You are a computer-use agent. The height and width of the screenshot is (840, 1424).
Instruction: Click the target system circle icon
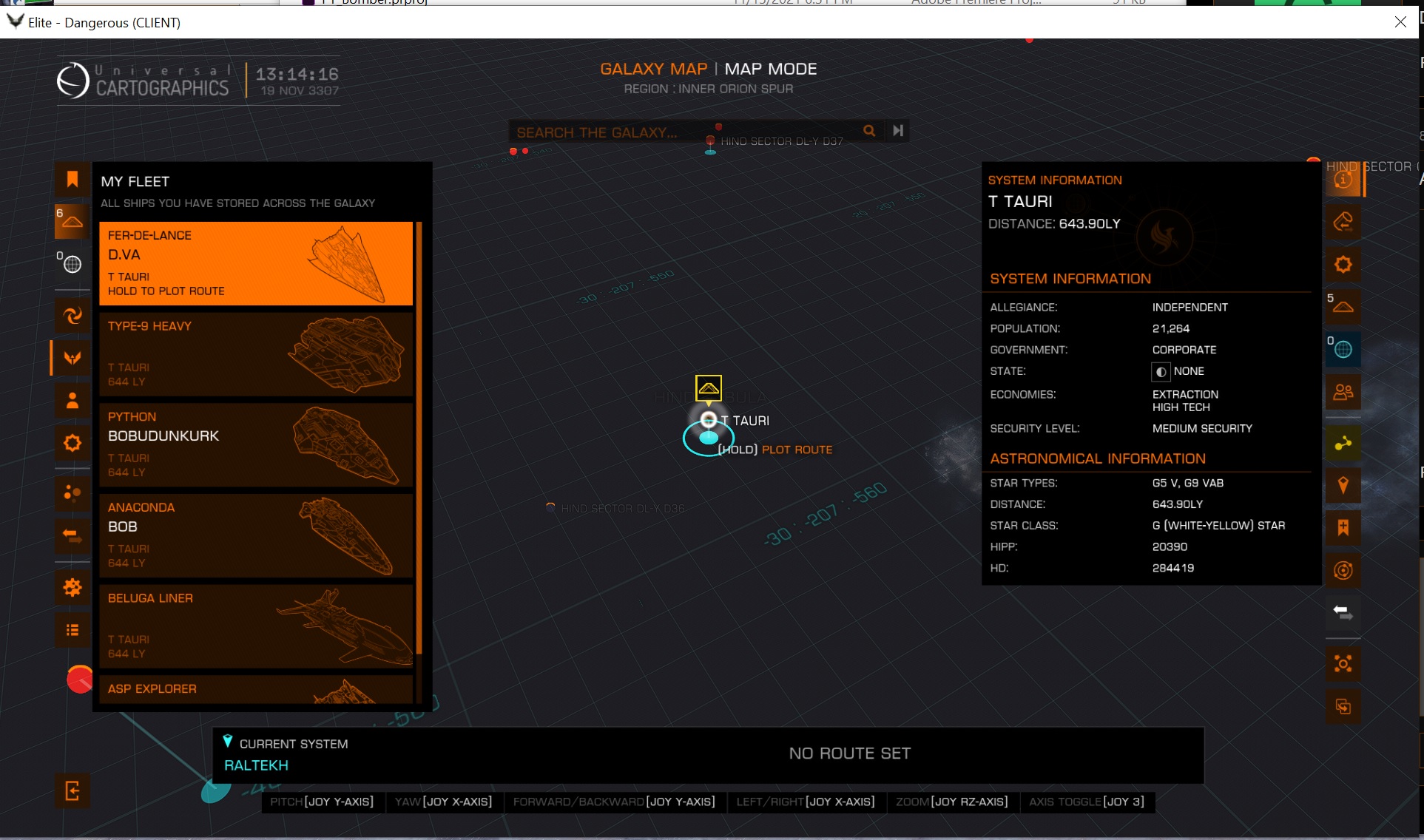click(1343, 570)
